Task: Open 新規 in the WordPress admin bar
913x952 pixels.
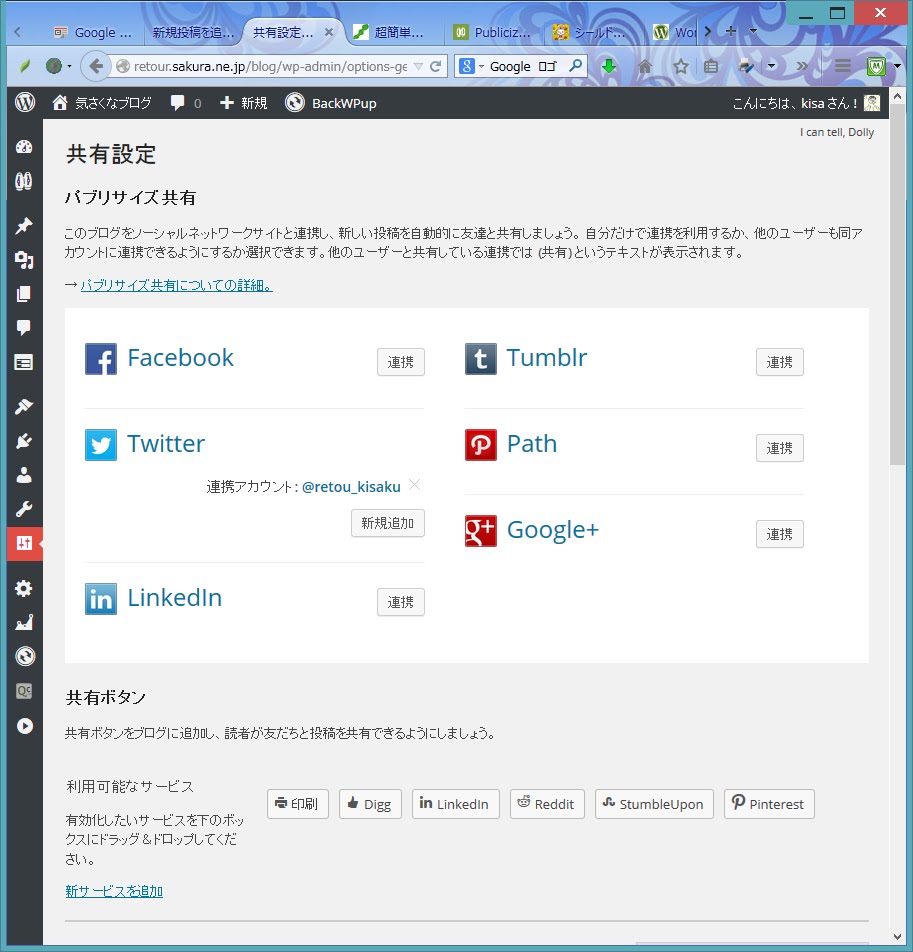Action: click(243, 103)
